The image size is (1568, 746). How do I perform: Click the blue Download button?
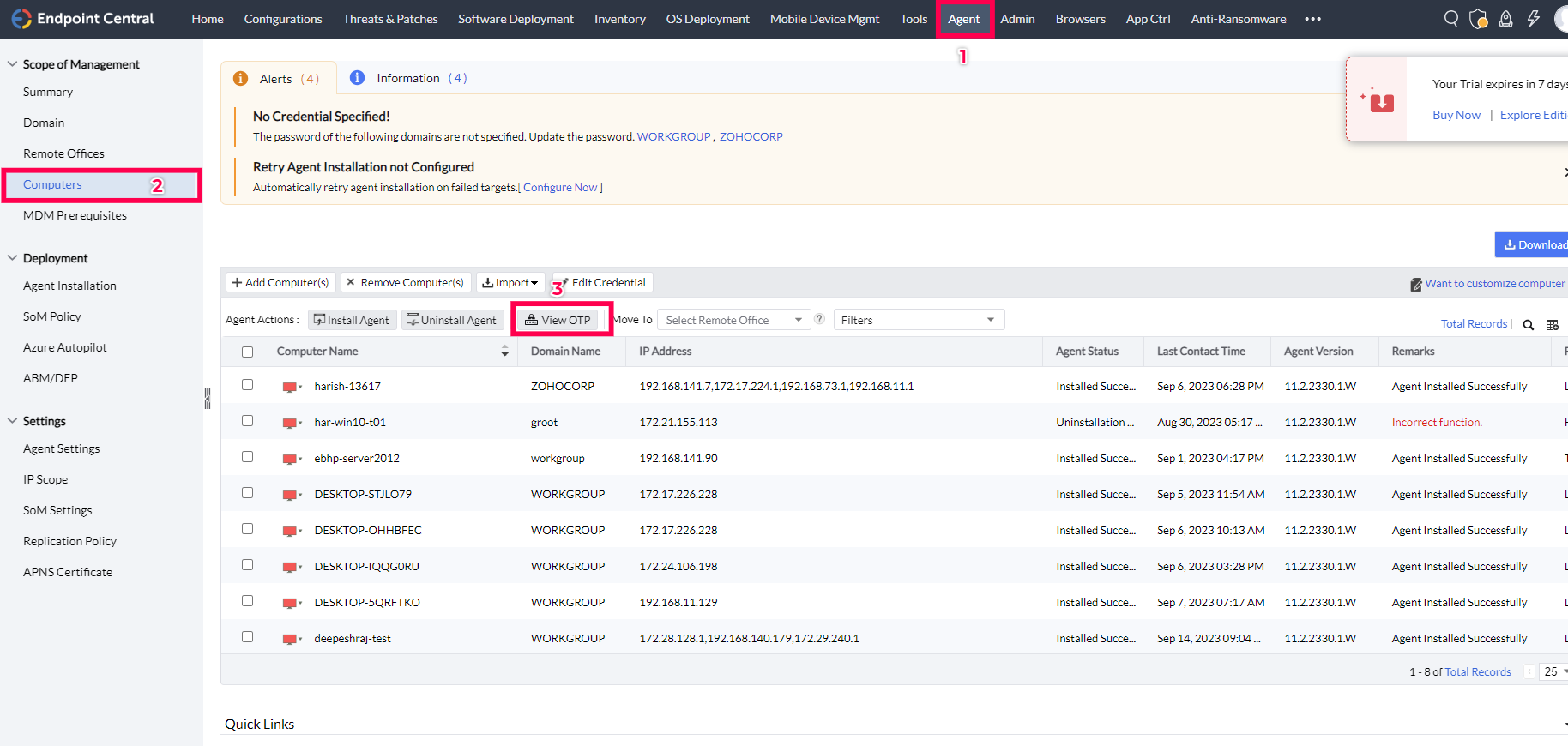1533,244
